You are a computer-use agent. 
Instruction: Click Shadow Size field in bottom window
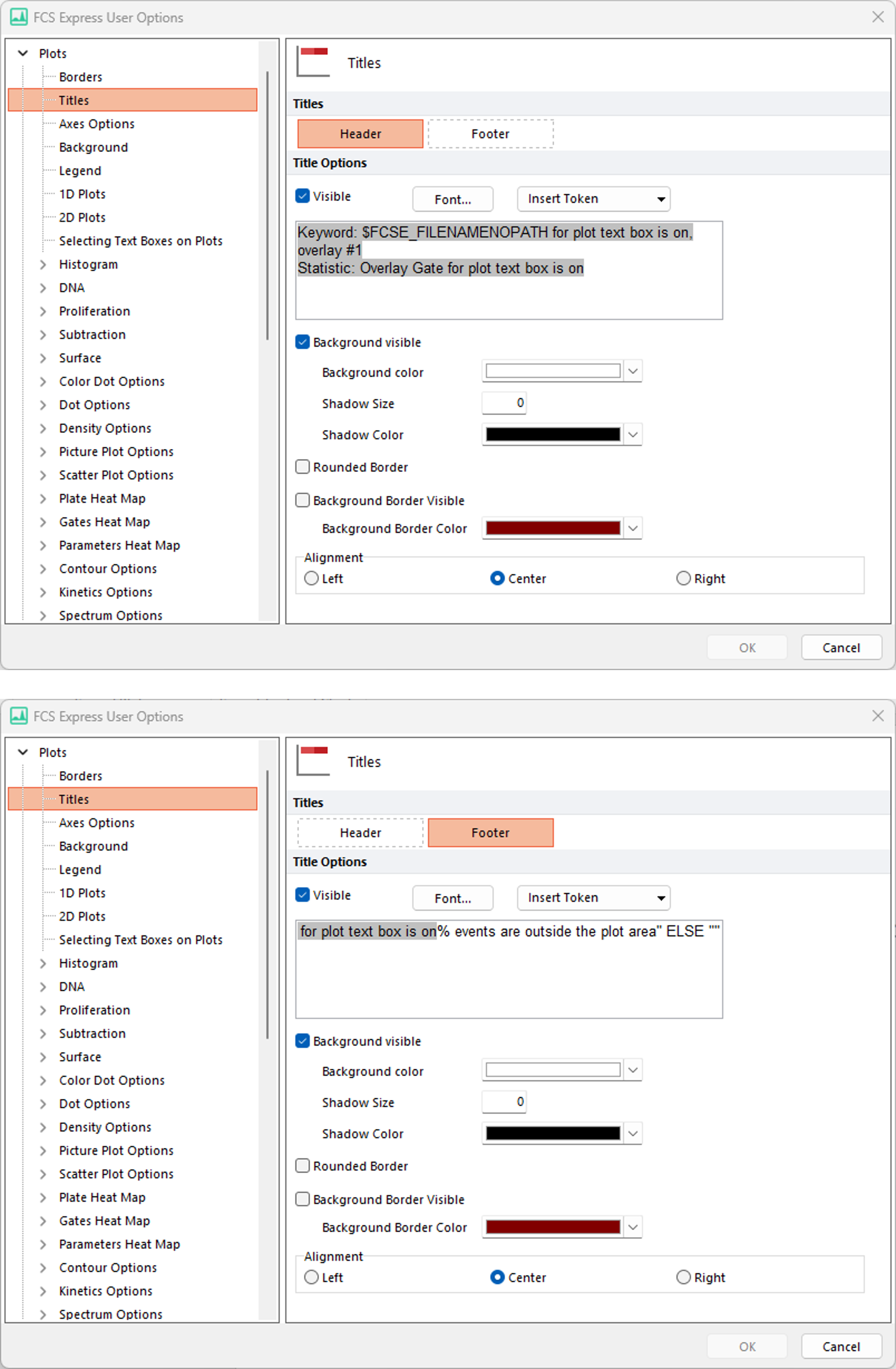[504, 1101]
